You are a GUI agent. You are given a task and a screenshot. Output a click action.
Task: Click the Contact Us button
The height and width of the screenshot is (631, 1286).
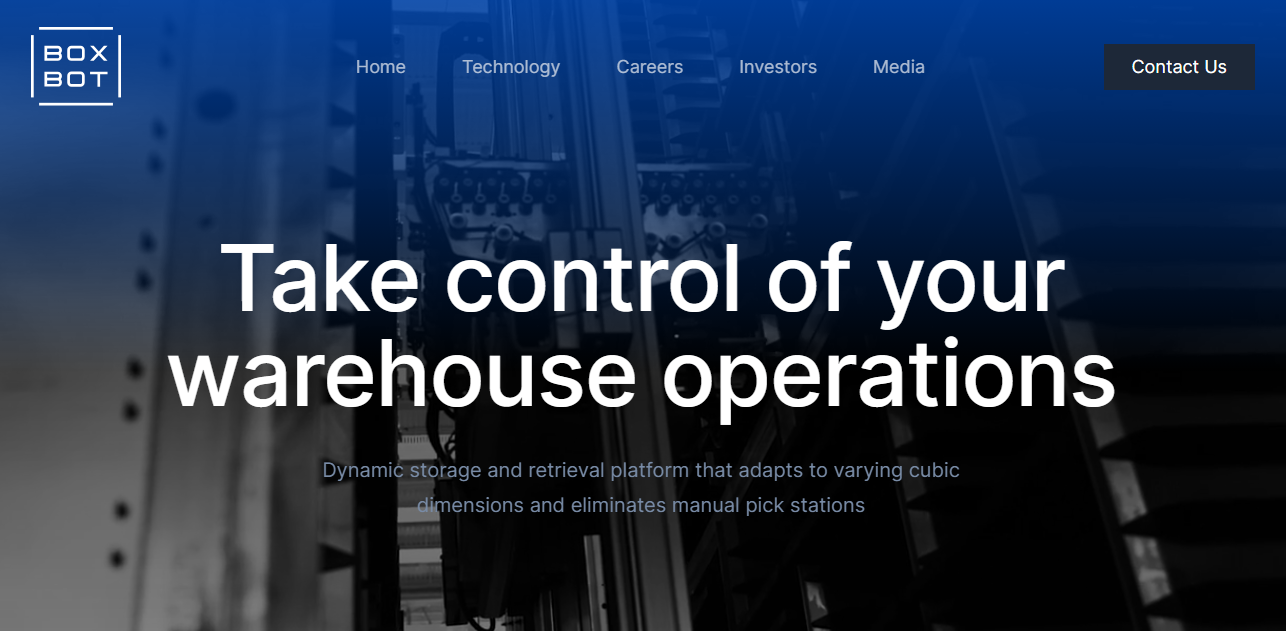click(x=1179, y=67)
